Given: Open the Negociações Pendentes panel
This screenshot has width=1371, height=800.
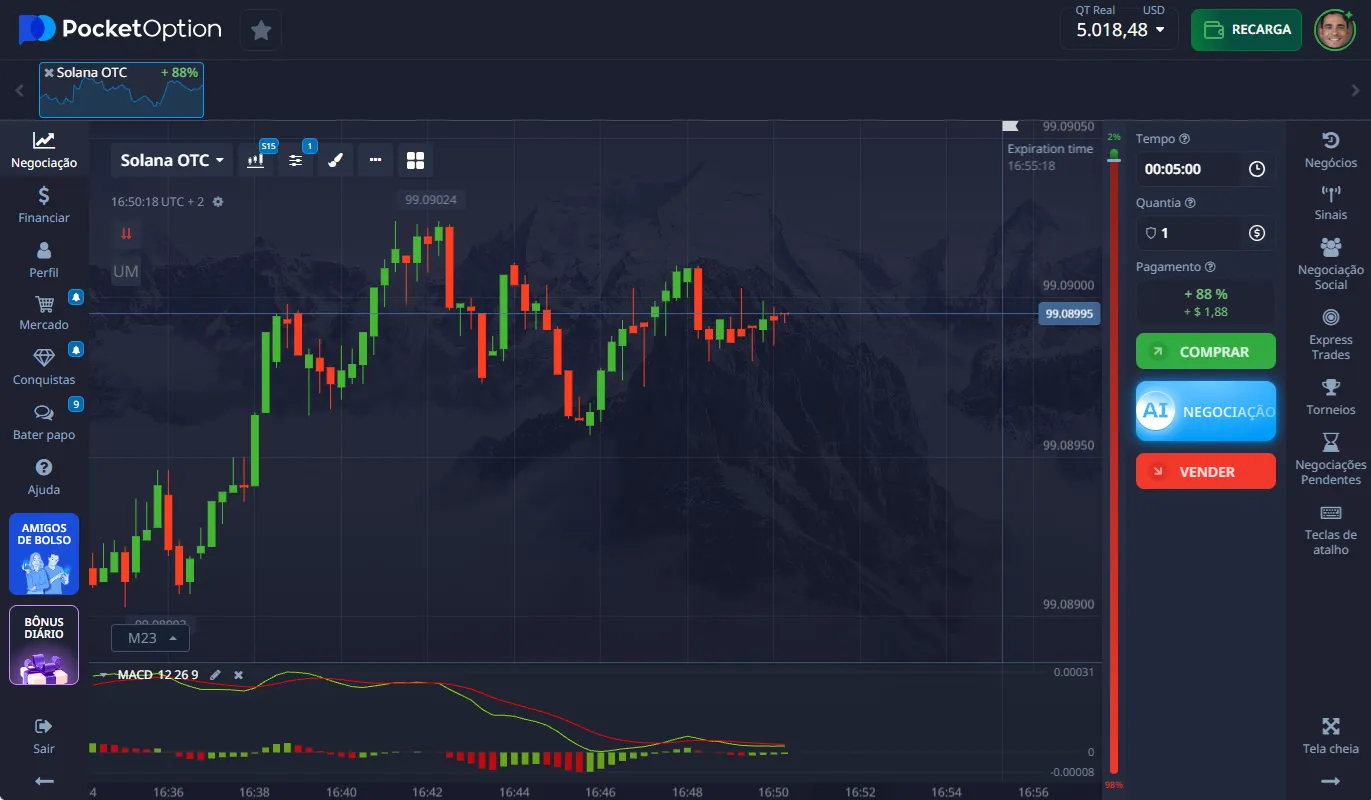Looking at the screenshot, I should tap(1331, 459).
